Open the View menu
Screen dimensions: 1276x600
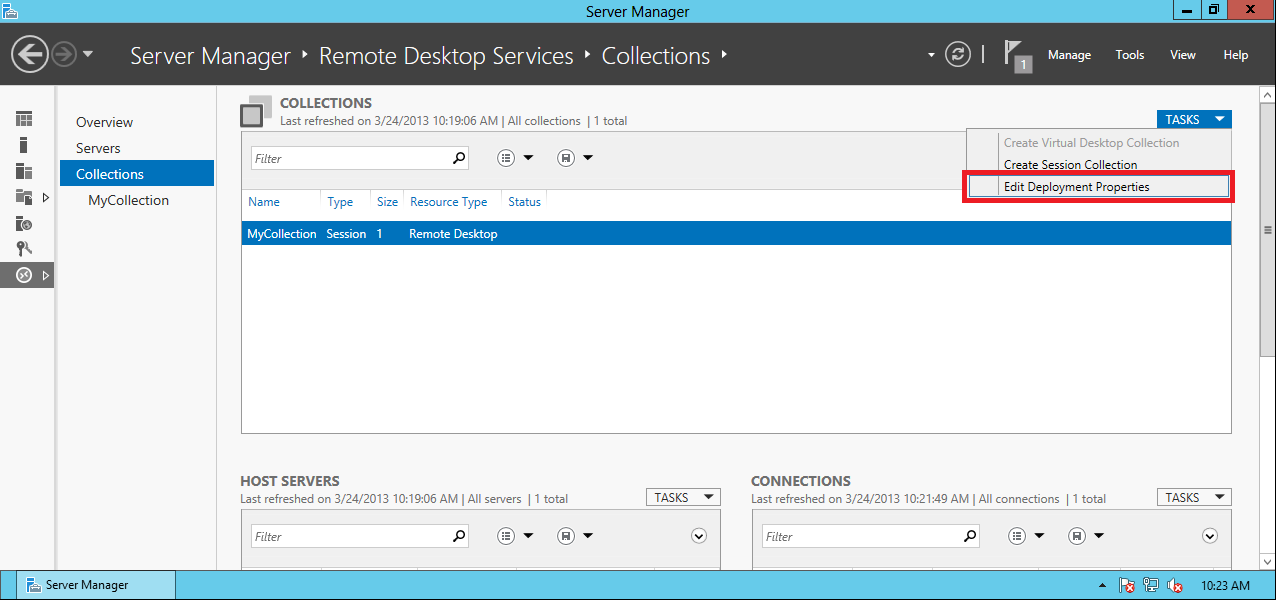click(1183, 55)
